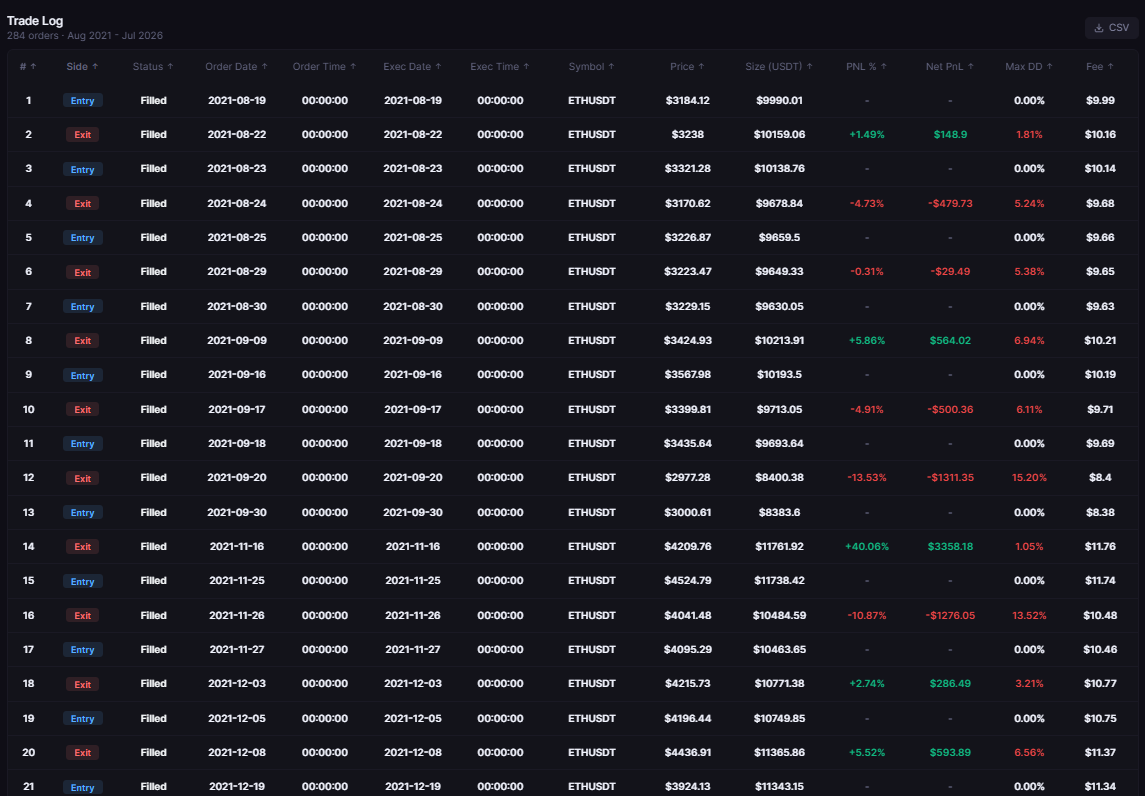The width and height of the screenshot is (1145, 796).
Task: Select fee $11.76 cell
Action: pyautogui.click(x=1100, y=546)
